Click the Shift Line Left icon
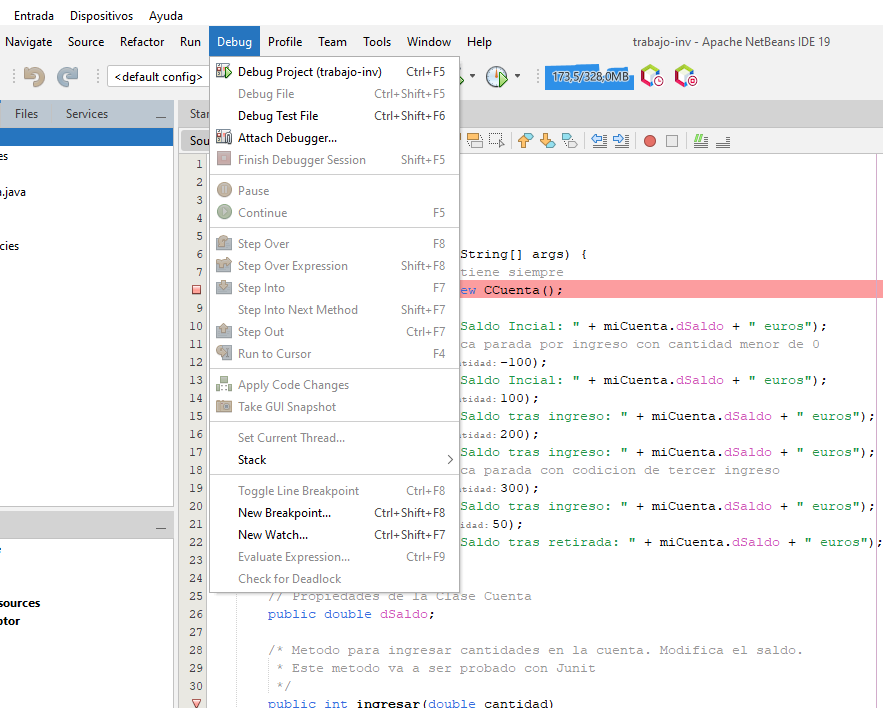Image resolution: width=883 pixels, height=708 pixels. click(x=599, y=141)
